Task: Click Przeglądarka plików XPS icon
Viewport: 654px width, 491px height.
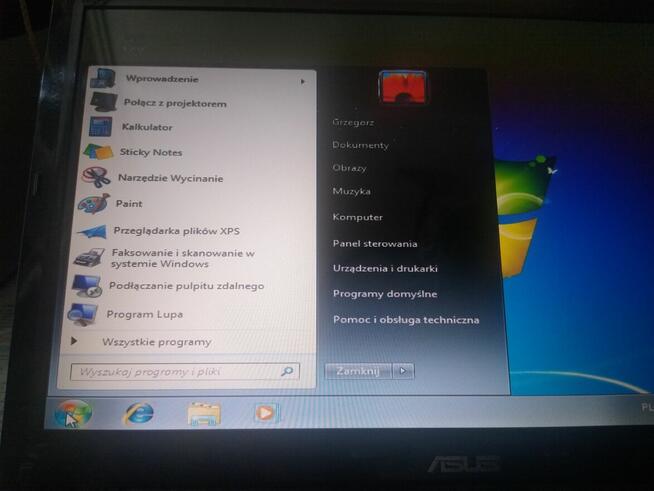Action: (x=92, y=232)
